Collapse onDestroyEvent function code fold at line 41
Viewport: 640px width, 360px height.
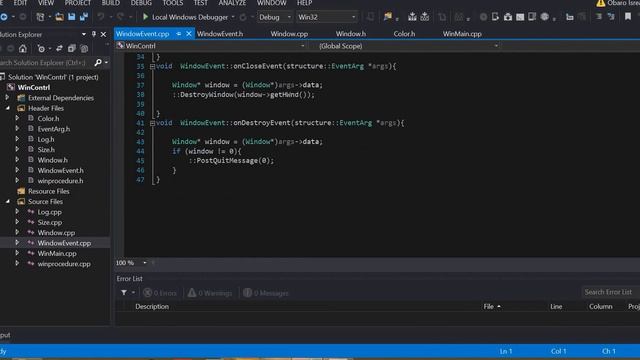(x=152, y=123)
